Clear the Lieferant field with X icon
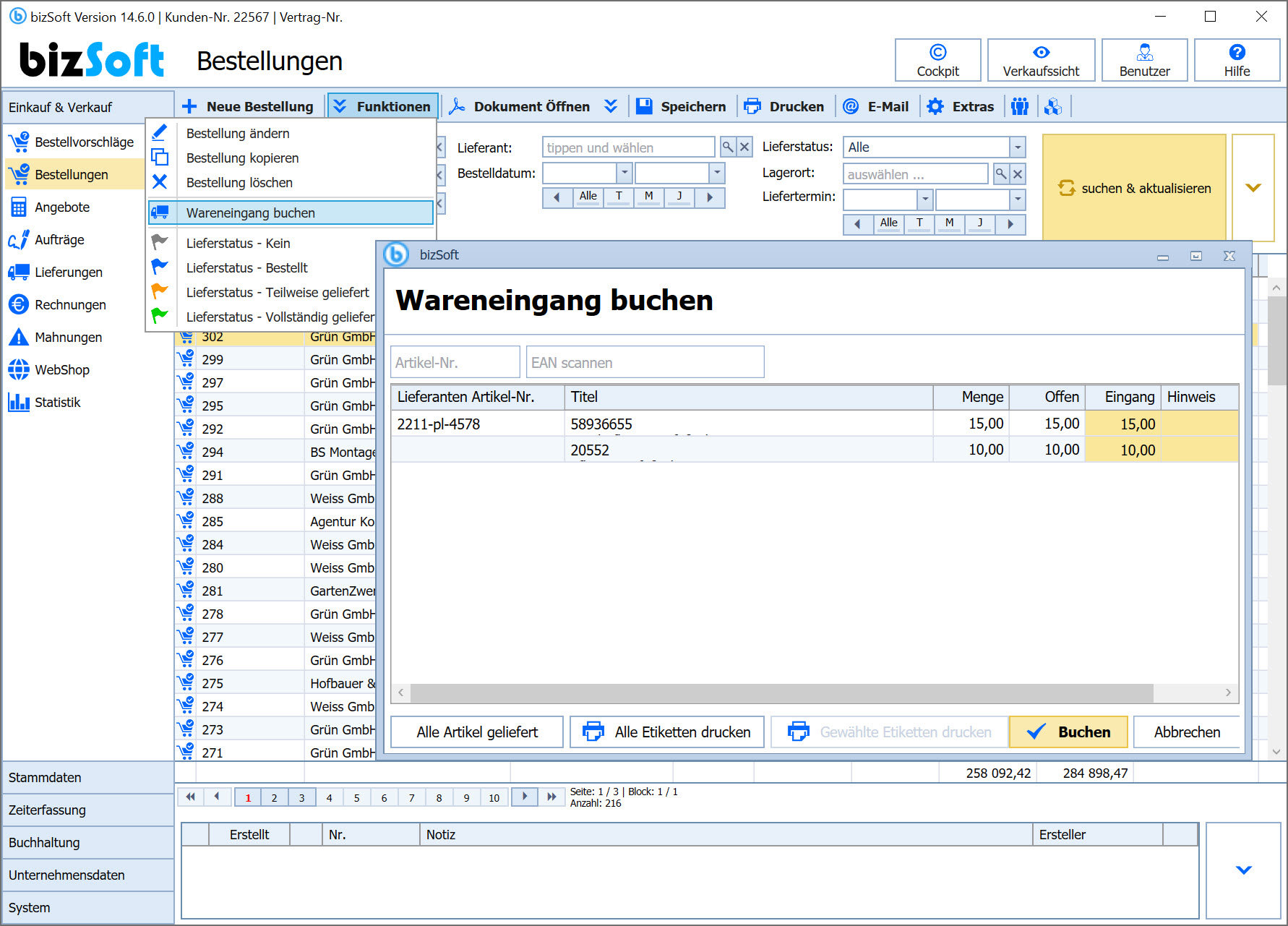 (x=744, y=147)
